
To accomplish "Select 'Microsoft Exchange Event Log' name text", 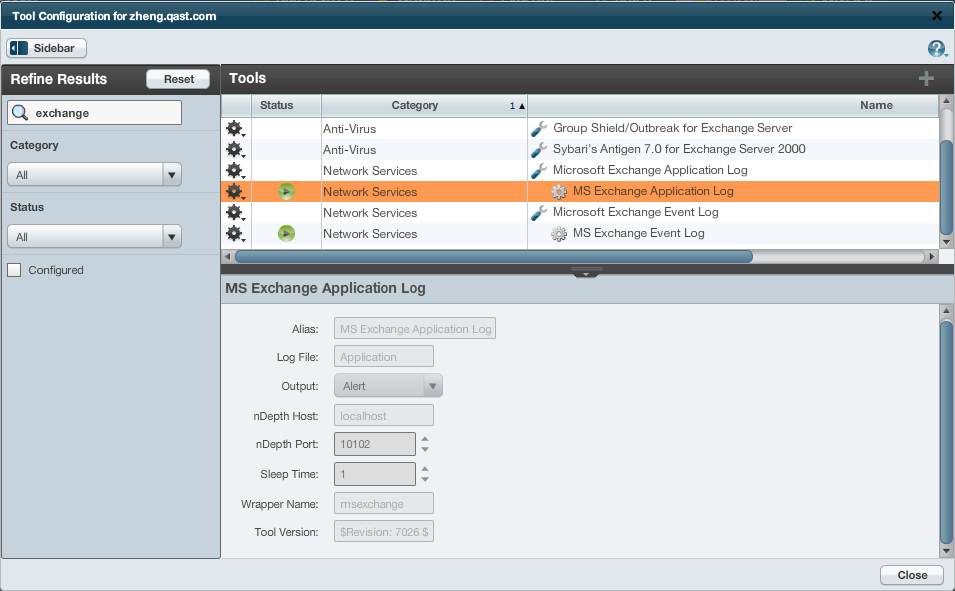I will (x=636, y=212).
